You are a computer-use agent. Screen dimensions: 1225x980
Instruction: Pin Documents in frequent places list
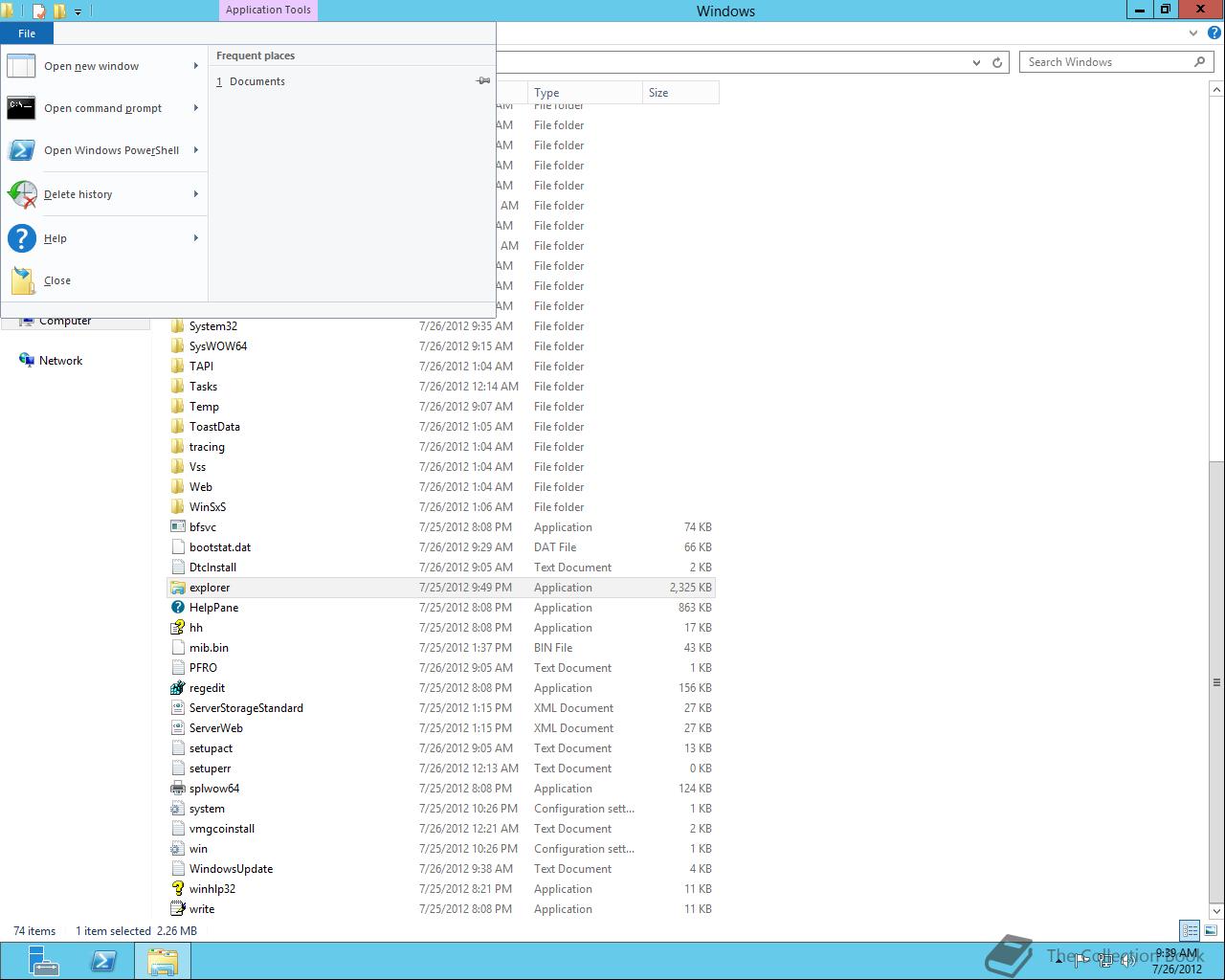tap(483, 81)
